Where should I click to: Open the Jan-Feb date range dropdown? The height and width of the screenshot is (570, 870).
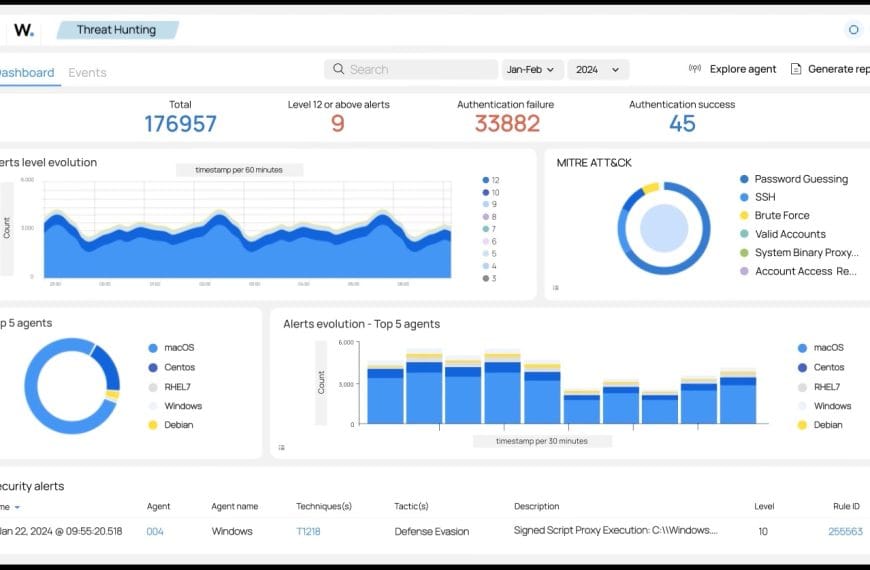click(x=532, y=69)
